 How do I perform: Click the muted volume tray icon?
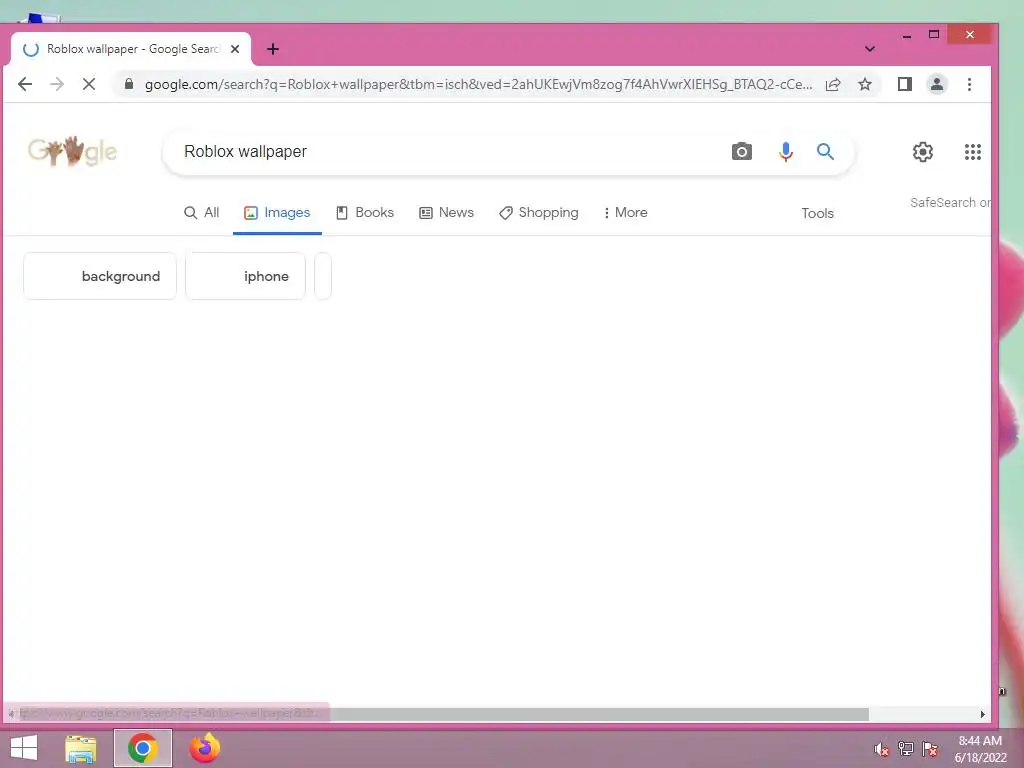tap(882, 749)
